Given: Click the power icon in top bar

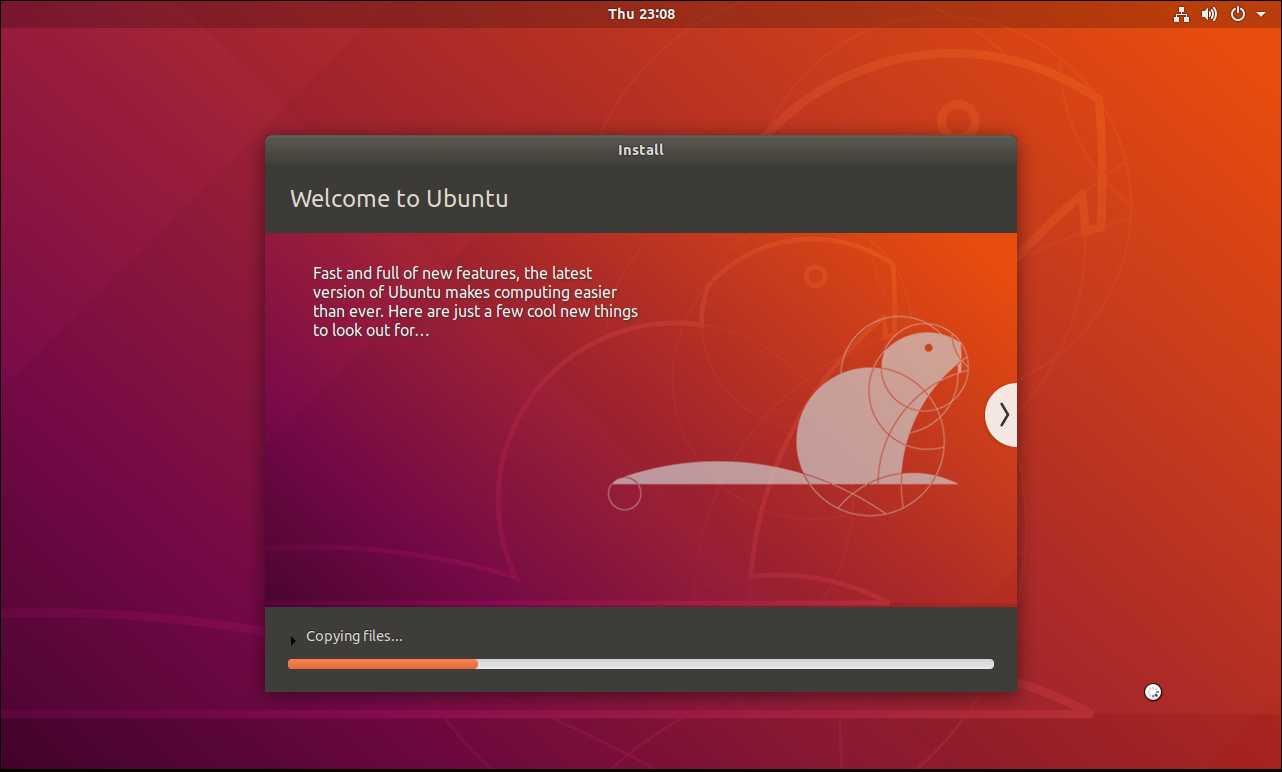Looking at the screenshot, I should tap(1237, 14).
